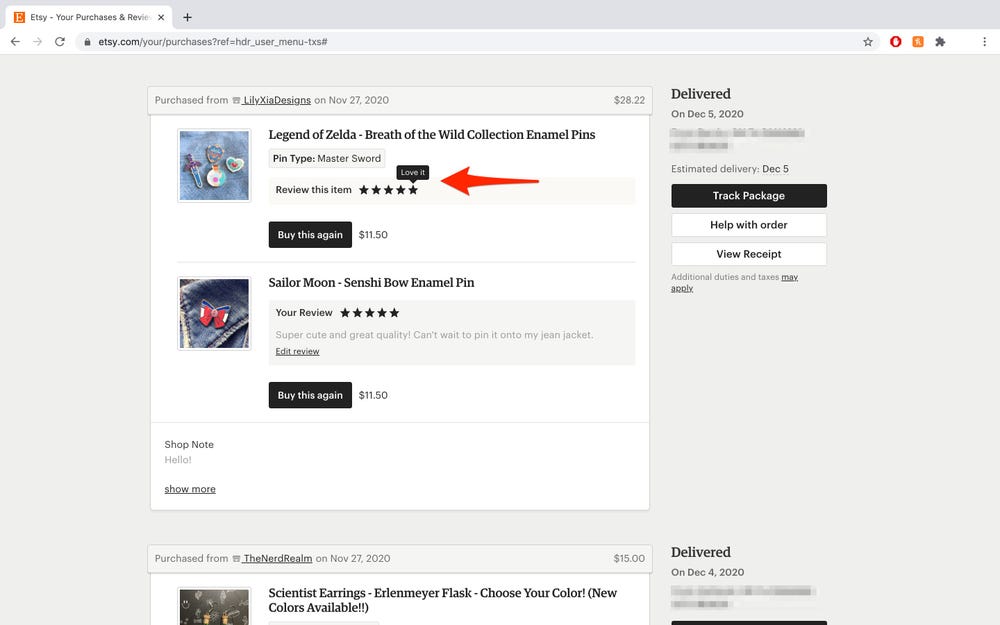The width and height of the screenshot is (1000, 625).
Task: Rate the Zelda pins four stars
Action: click(401, 190)
